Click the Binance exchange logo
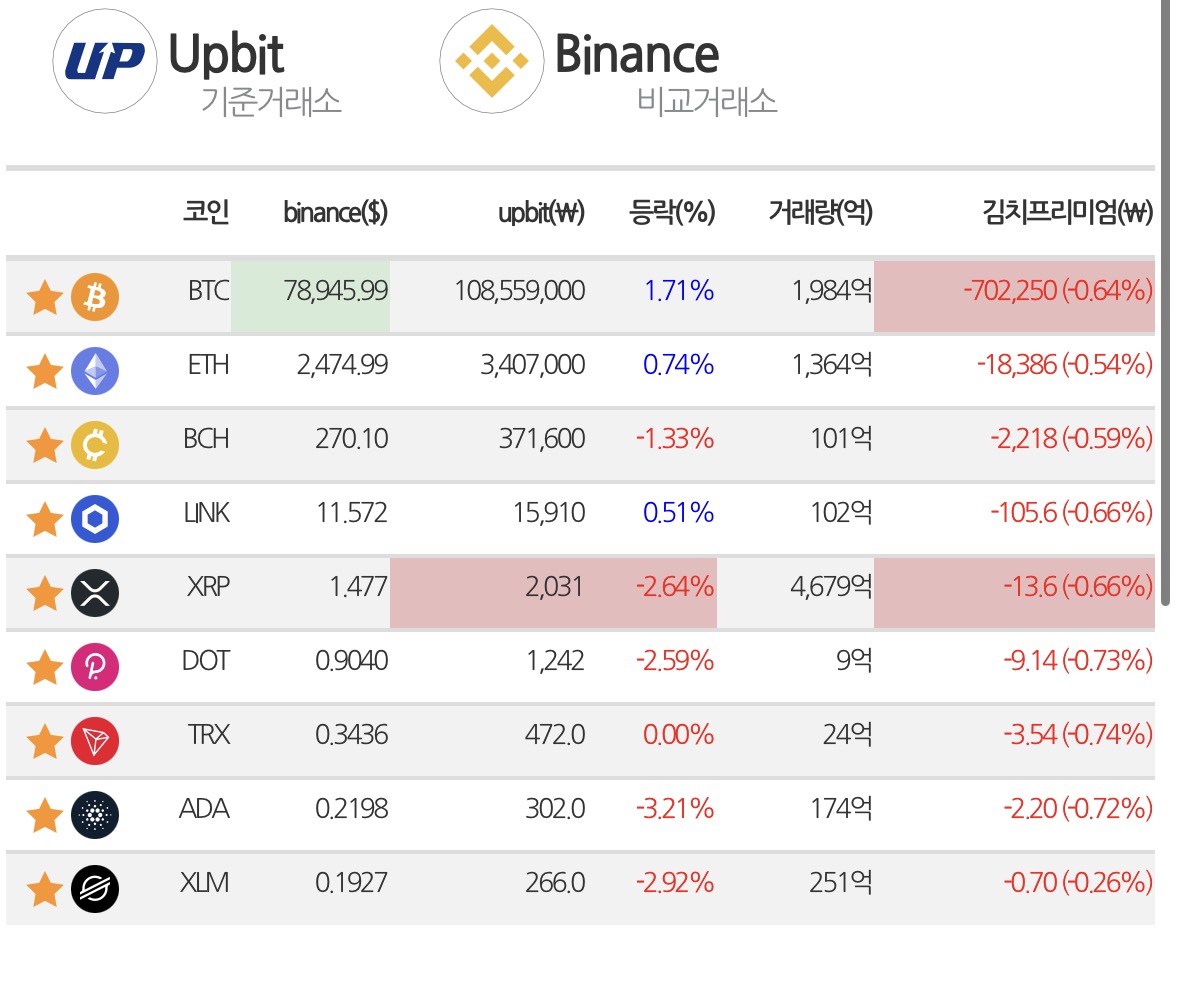Viewport: 1179px width, 984px height. pyautogui.click(x=492, y=61)
